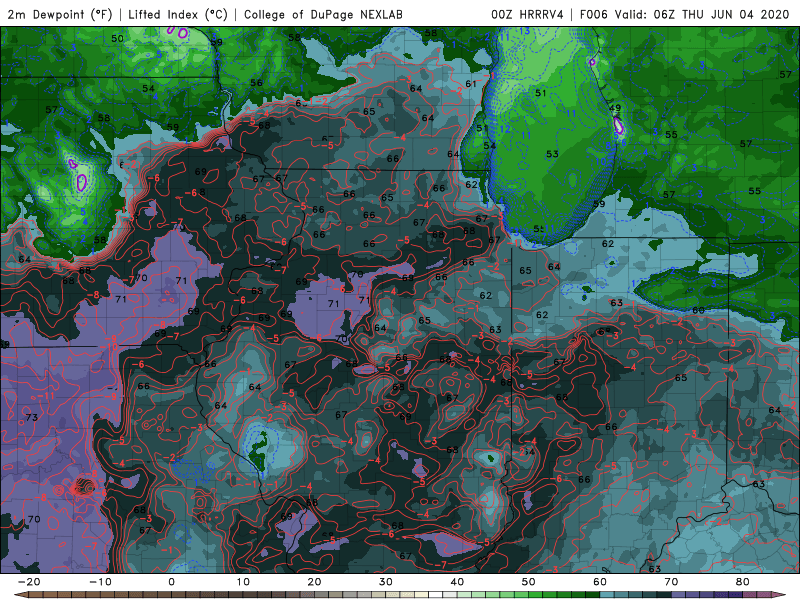Click the '20' tick label on the color scale
Screen dimensions: 800x600
click(314, 582)
